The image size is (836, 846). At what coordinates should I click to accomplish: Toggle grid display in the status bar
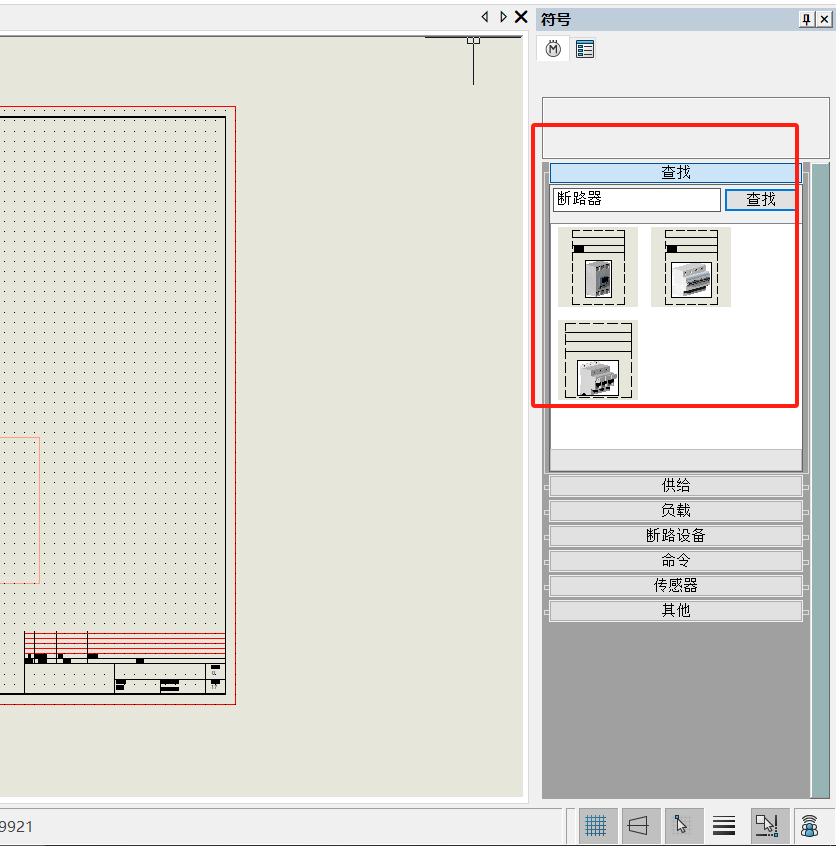pyautogui.click(x=596, y=825)
